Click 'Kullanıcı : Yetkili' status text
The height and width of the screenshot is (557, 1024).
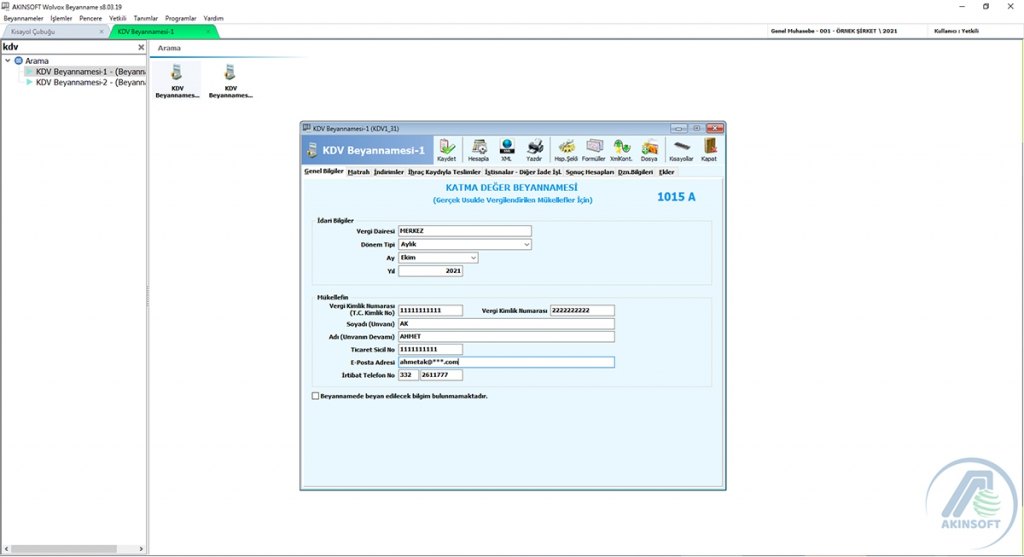pyautogui.click(x=956, y=31)
